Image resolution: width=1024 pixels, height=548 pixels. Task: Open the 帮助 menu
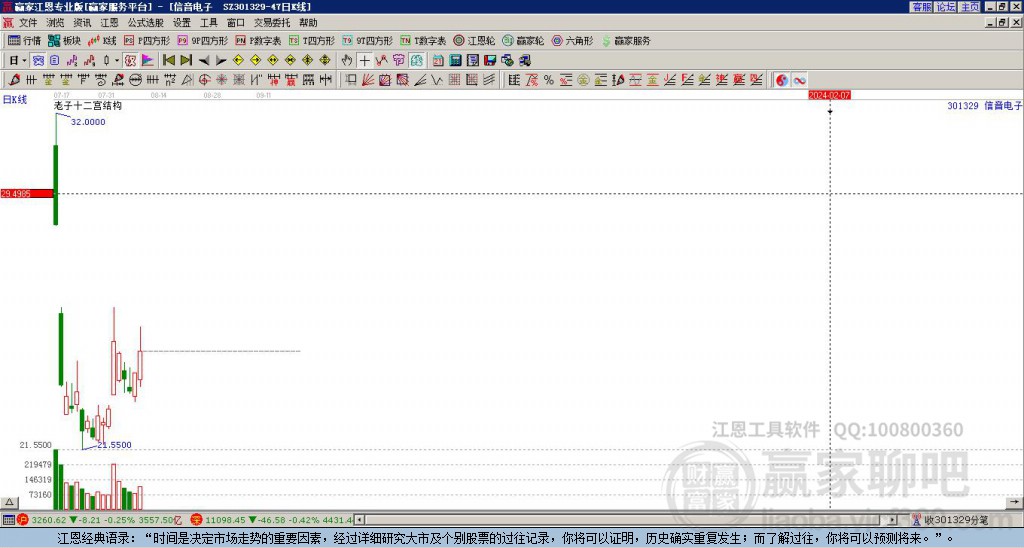coord(308,23)
